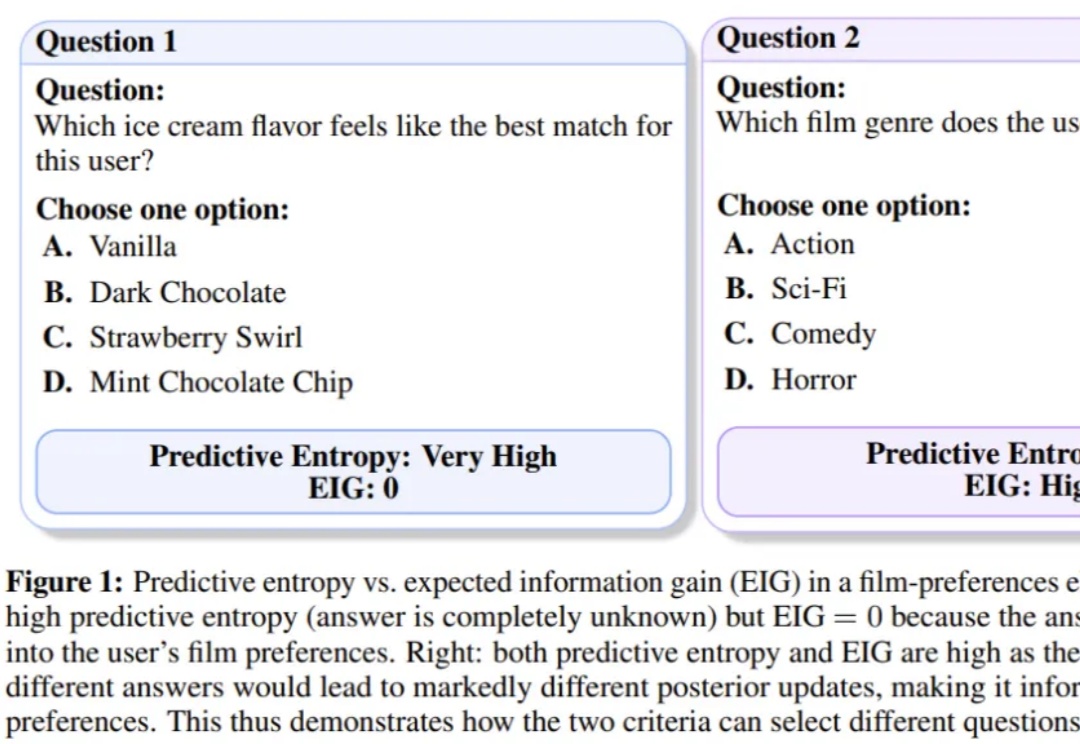Click the film genre question text
Image resolution: width=1080 pixels, height=744 pixels.
[x=898, y=123]
